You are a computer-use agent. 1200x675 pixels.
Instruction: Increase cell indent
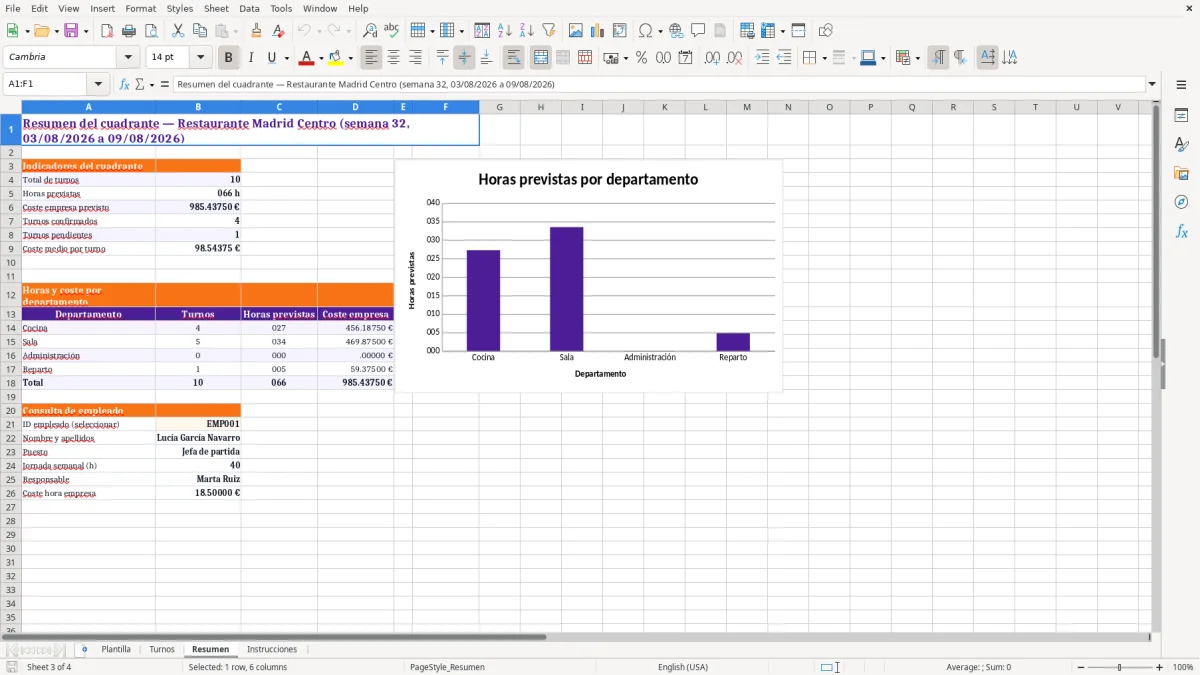pyautogui.click(x=762, y=58)
